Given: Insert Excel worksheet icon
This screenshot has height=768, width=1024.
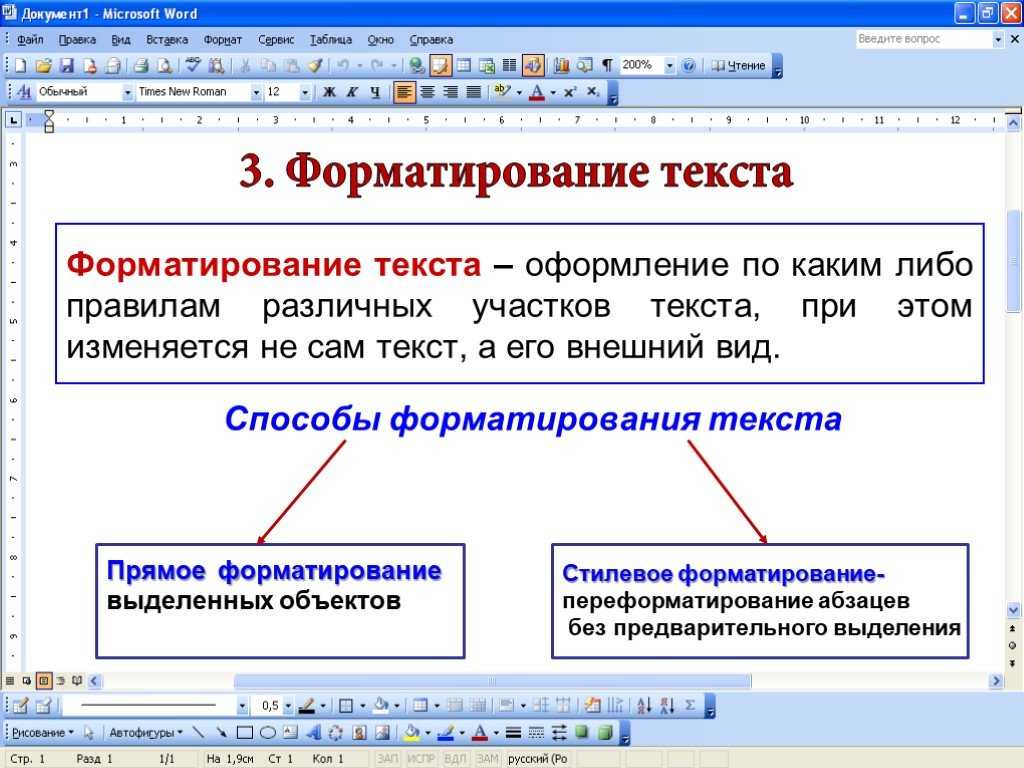Looking at the screenshot, I should (x=487, y=65).
